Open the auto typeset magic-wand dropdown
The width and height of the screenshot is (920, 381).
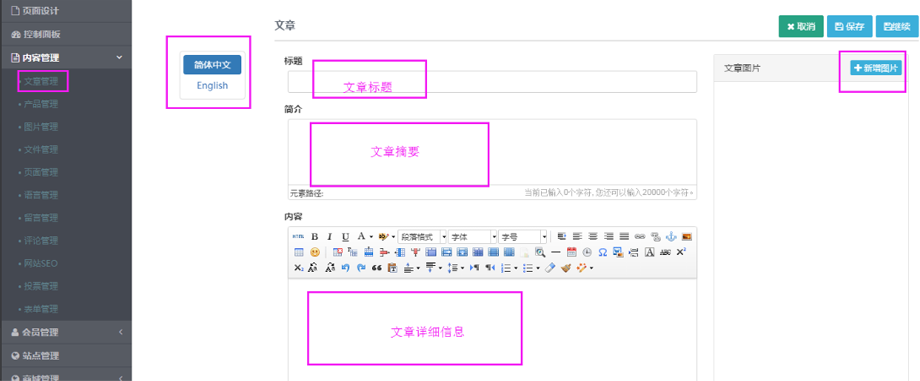tap(591, 268)
